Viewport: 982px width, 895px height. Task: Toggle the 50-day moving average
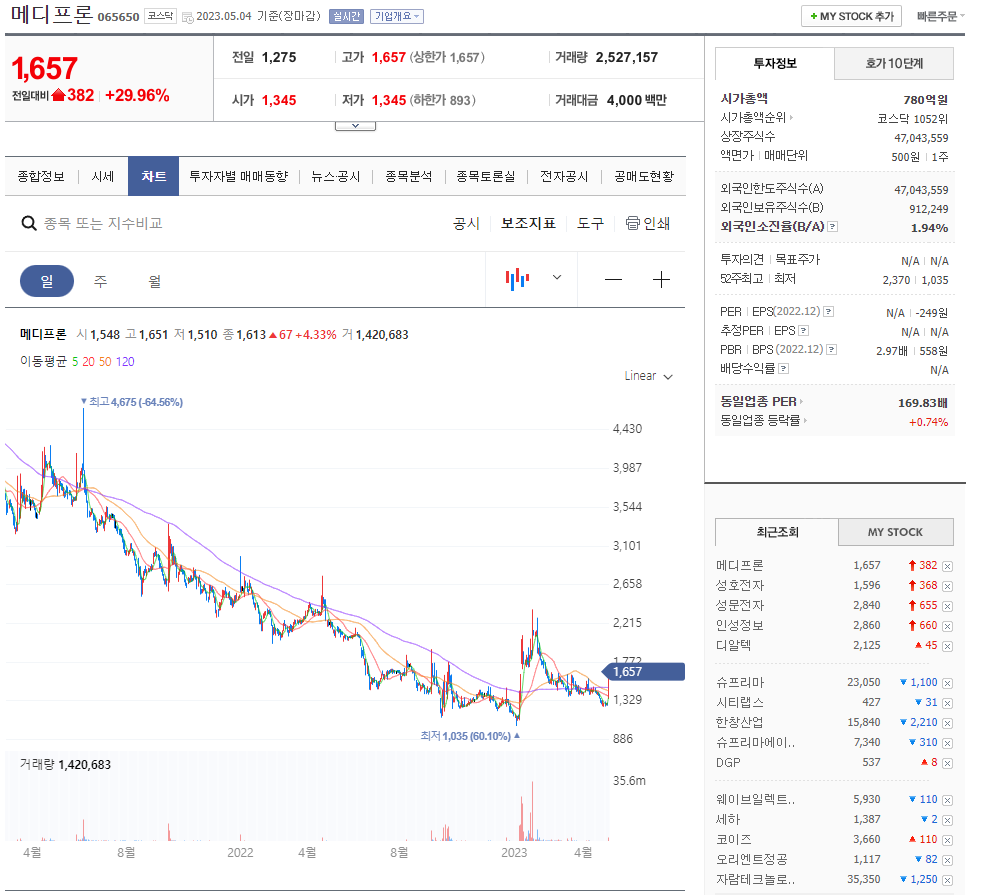point(105,362)
